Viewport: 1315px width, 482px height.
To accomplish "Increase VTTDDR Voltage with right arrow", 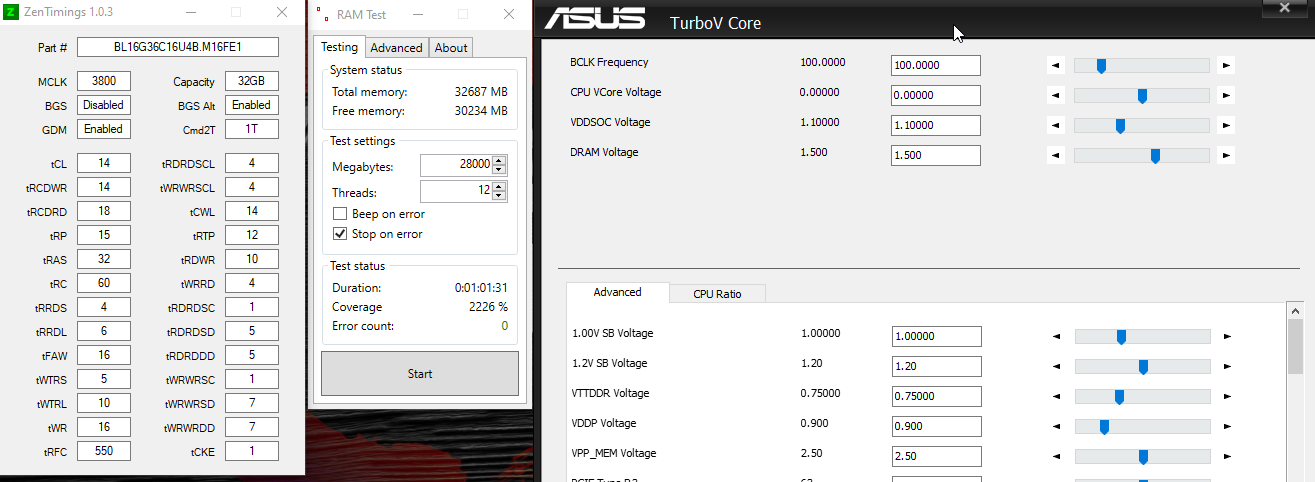I will [x=1227, y=397].
